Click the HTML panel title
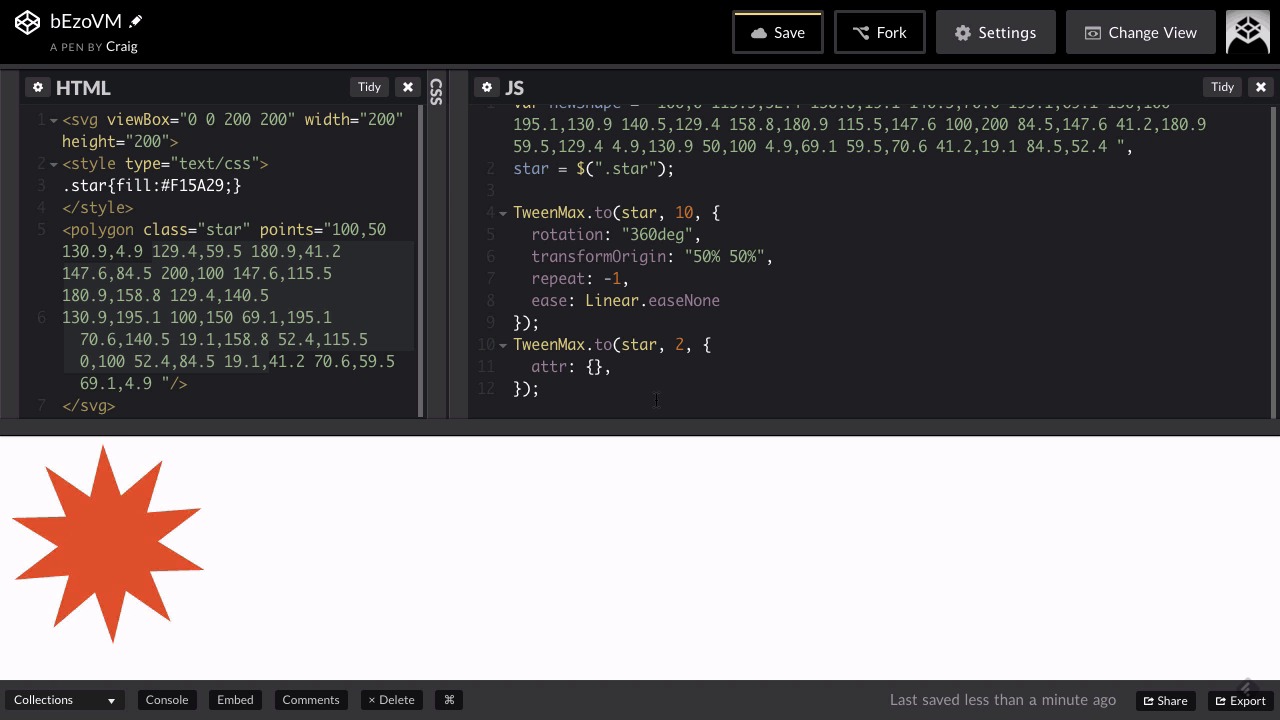This screenshot has width=1280, height=720. coord(83,88)
